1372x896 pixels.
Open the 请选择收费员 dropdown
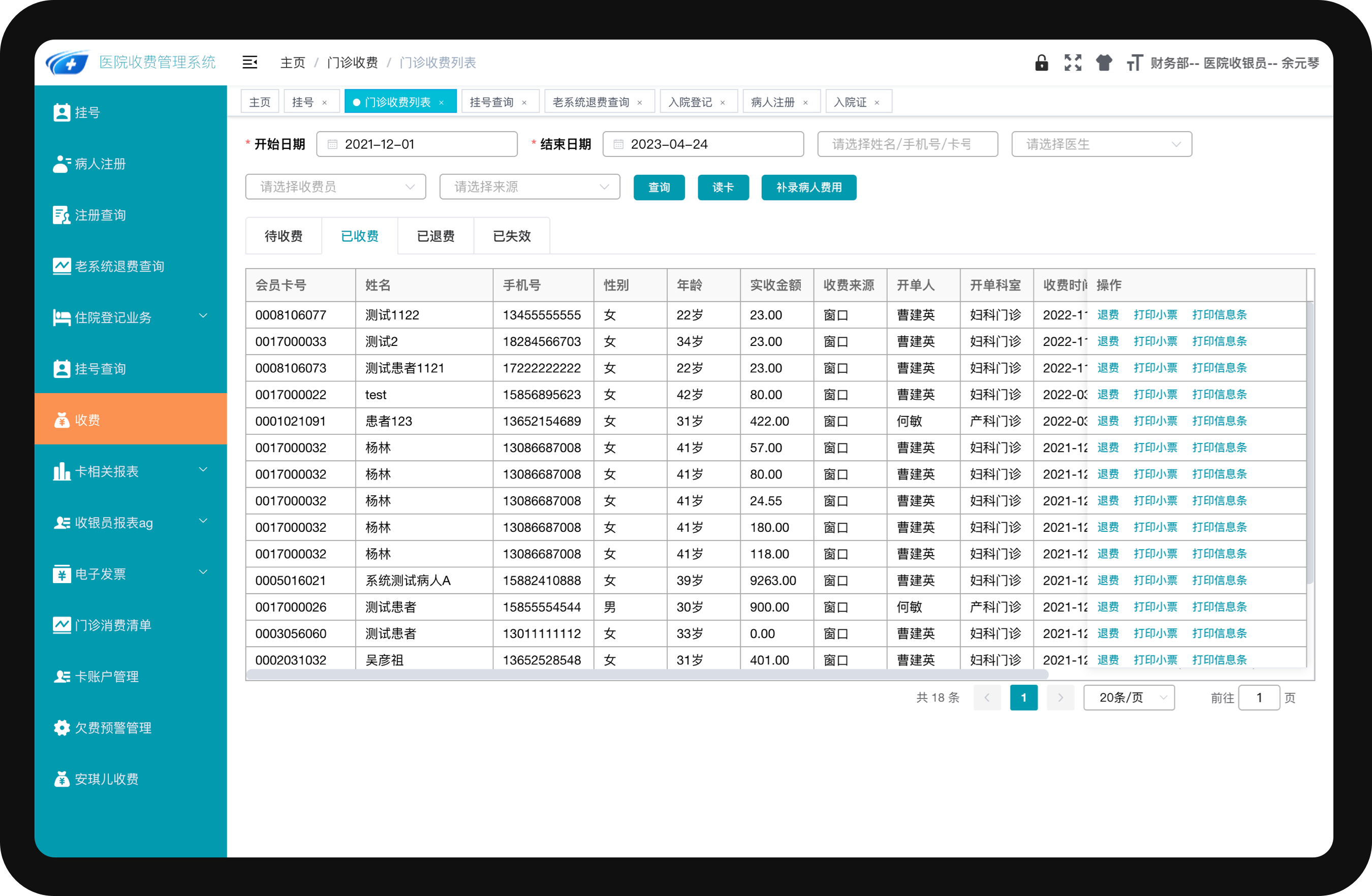pos(335,187)
